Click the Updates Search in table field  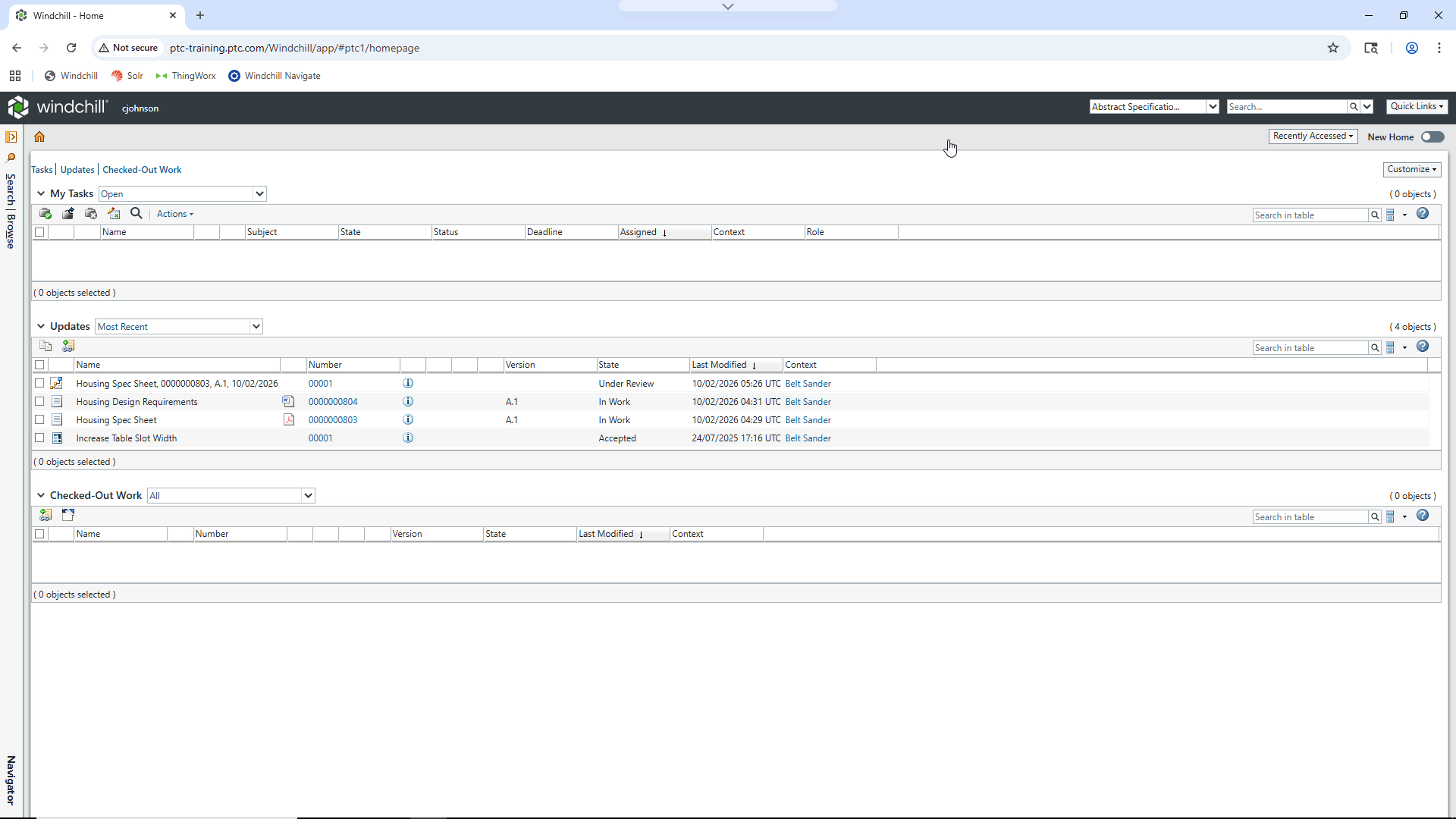point(1310,348)
